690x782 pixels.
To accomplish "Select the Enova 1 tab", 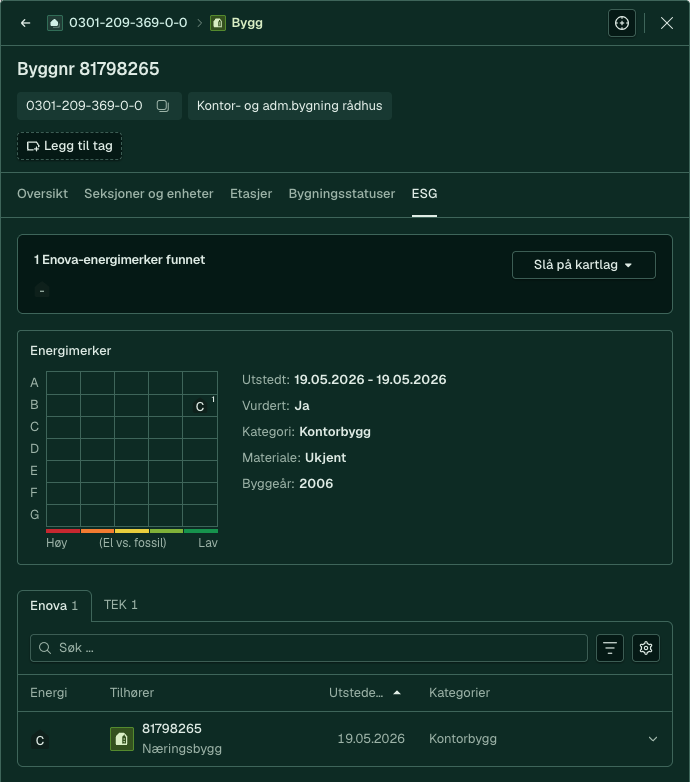I will pyautogui.click(x=54, y=606).
